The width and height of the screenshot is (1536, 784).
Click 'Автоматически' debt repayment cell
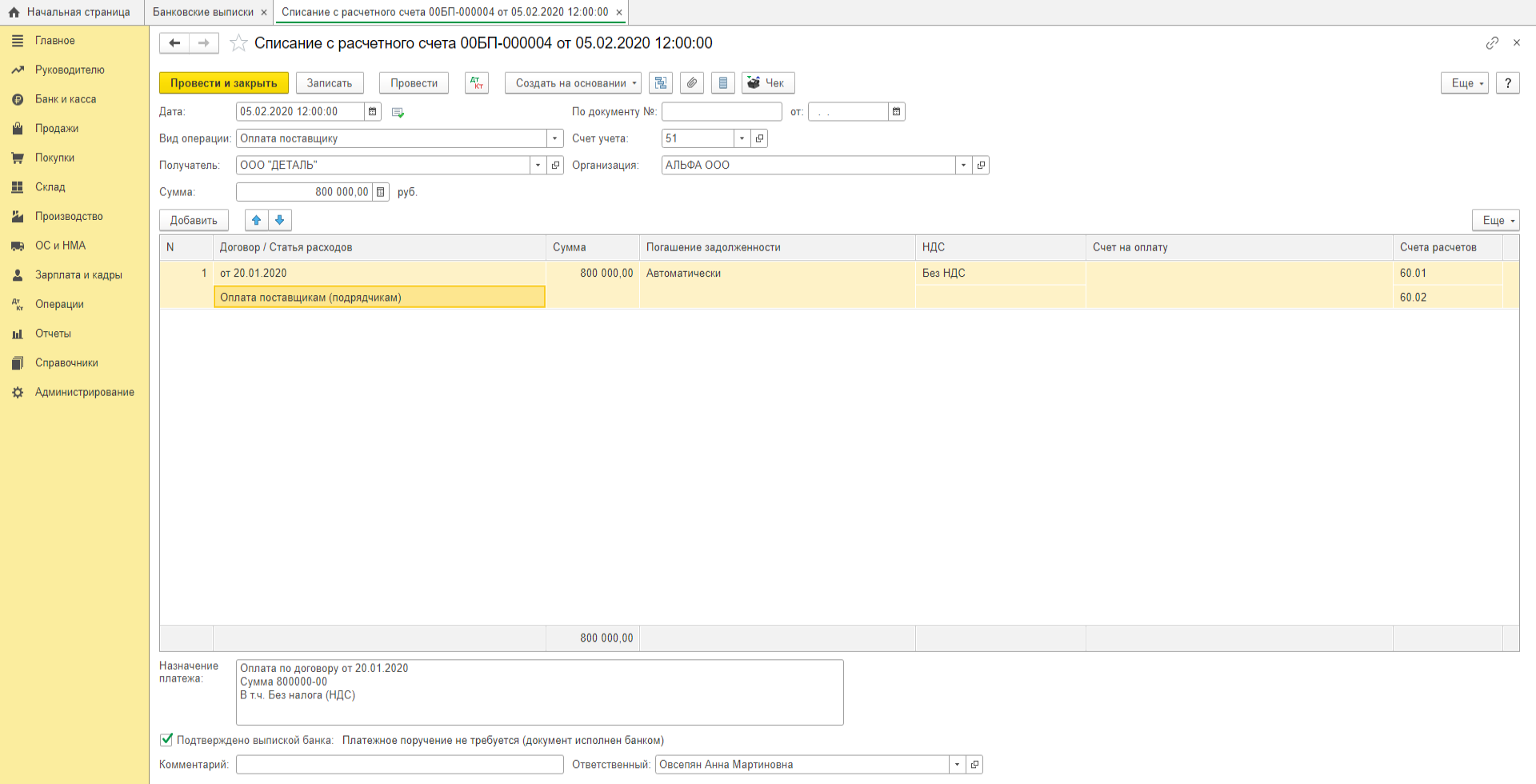pos(777,274)
